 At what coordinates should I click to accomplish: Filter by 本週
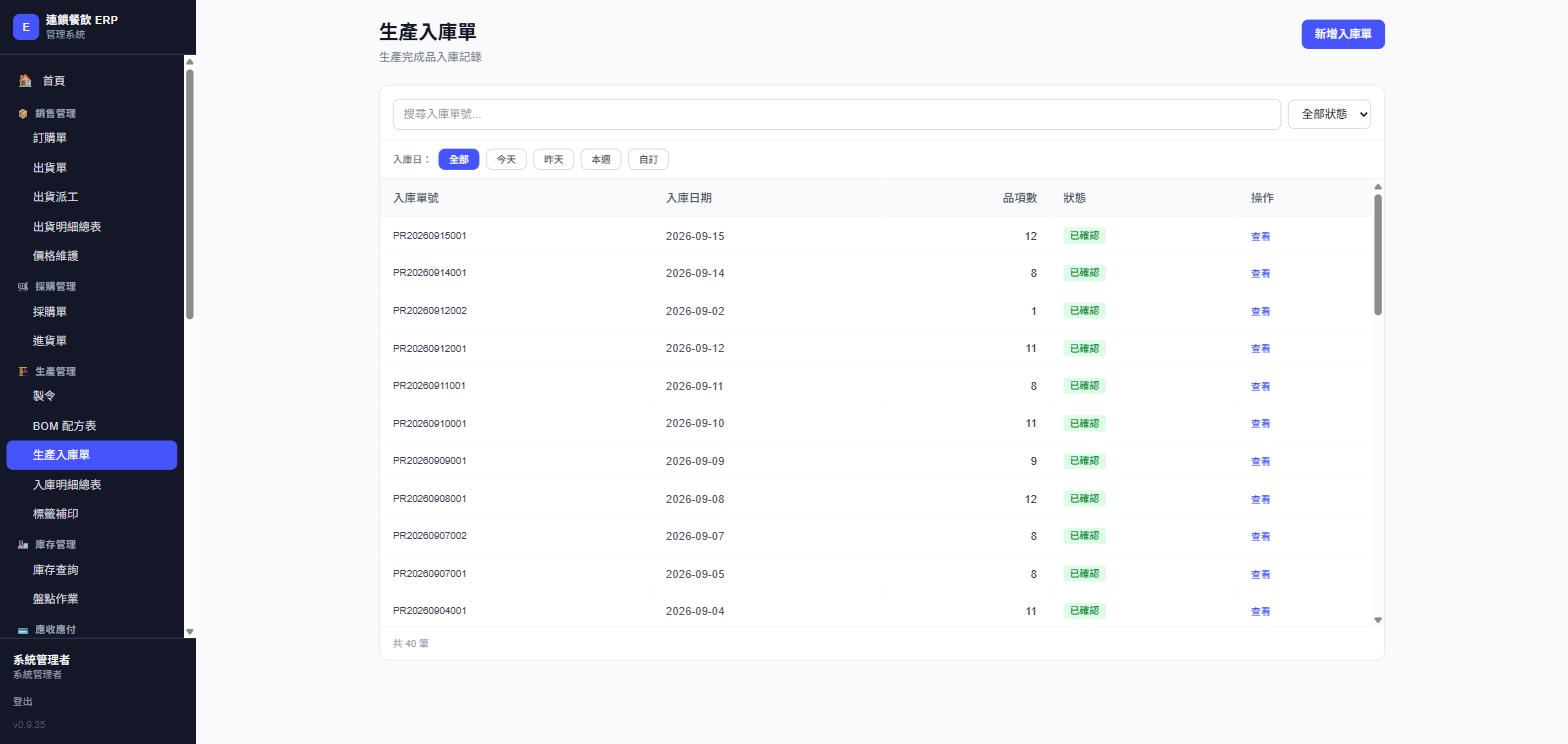tap(601, 160)
